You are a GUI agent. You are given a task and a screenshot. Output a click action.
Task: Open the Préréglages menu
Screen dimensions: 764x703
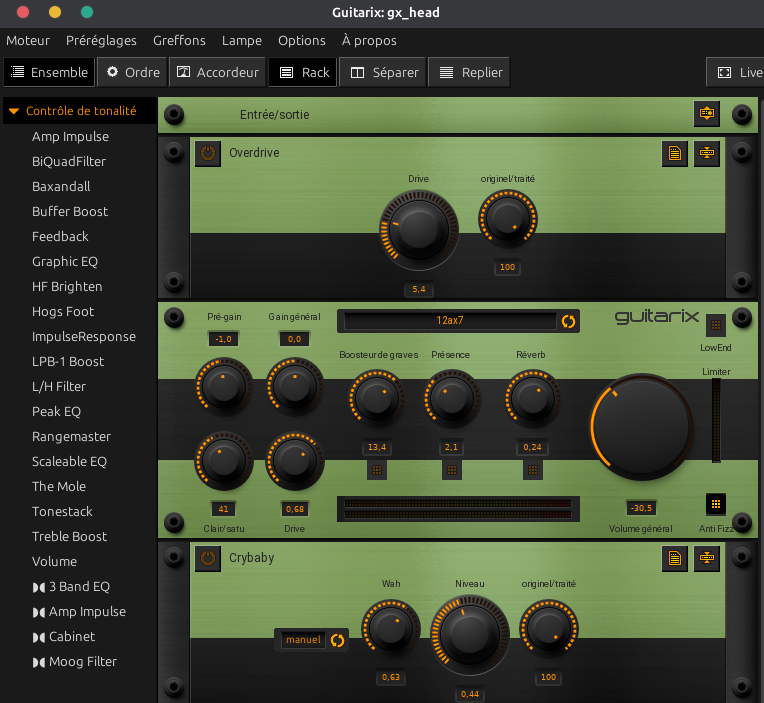tap(101, 40)
